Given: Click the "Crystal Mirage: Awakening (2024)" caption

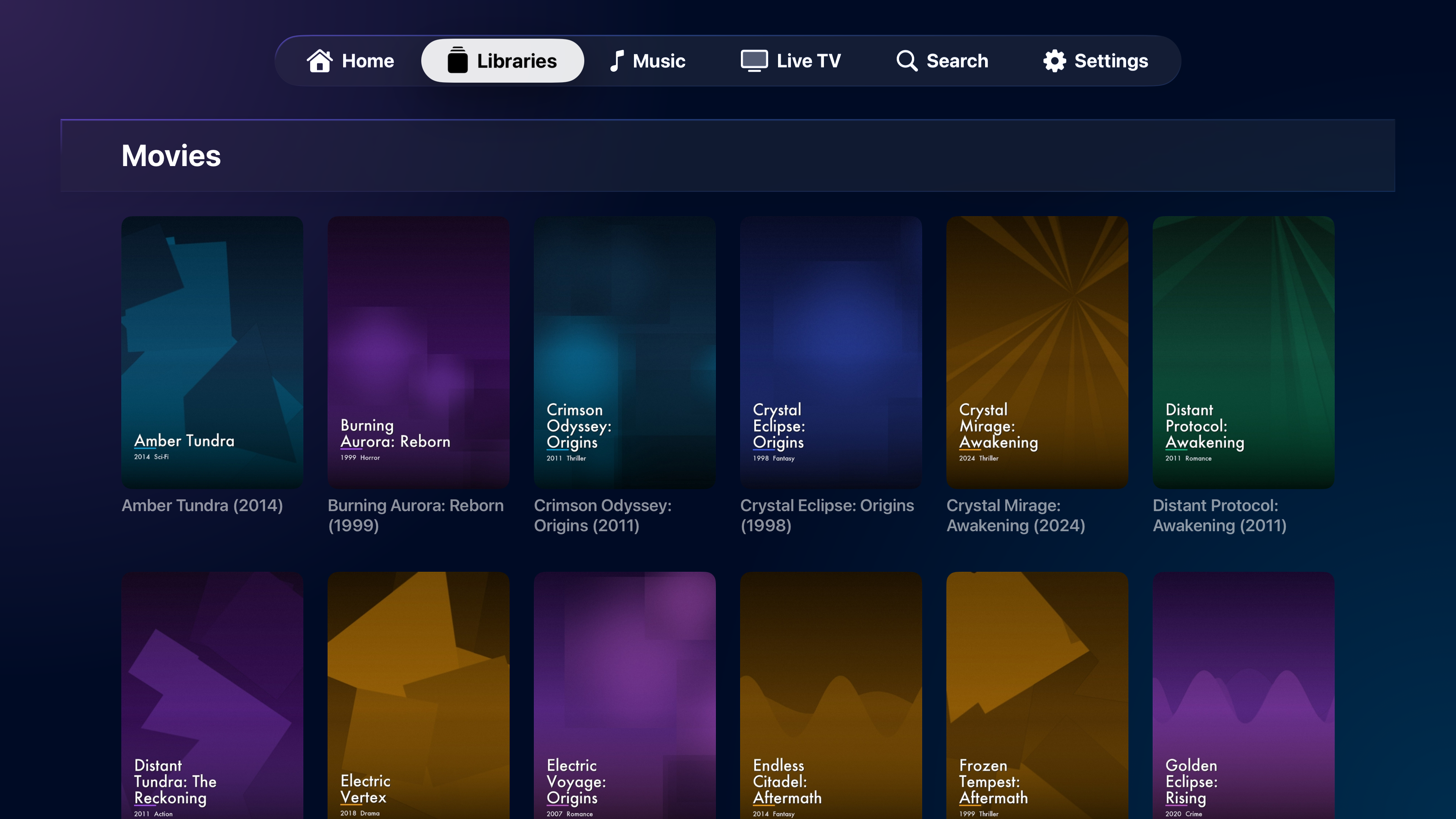Looking at the screenshot, I should (1016, 516).
